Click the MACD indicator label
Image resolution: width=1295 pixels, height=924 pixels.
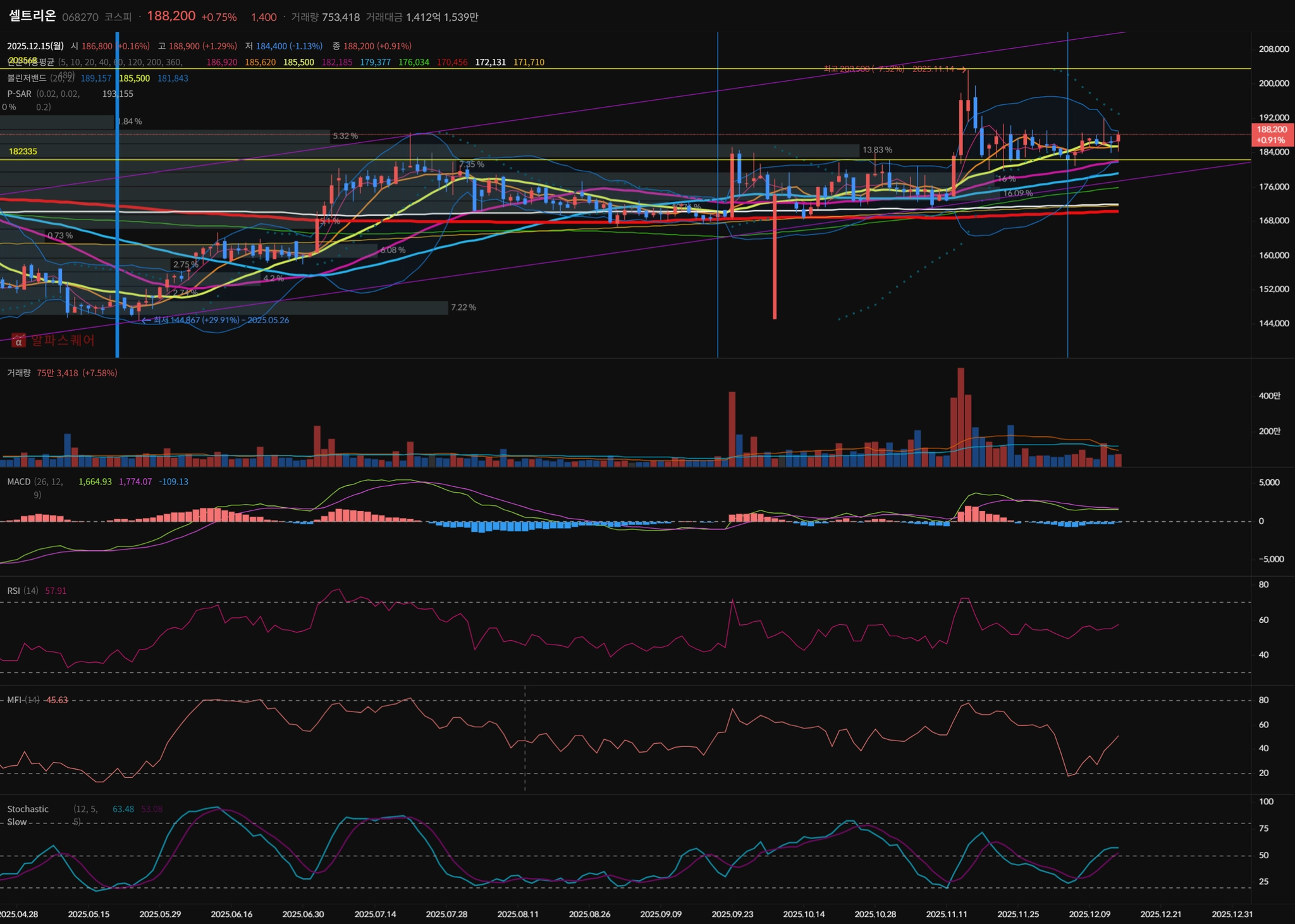[x=18, y=482]
